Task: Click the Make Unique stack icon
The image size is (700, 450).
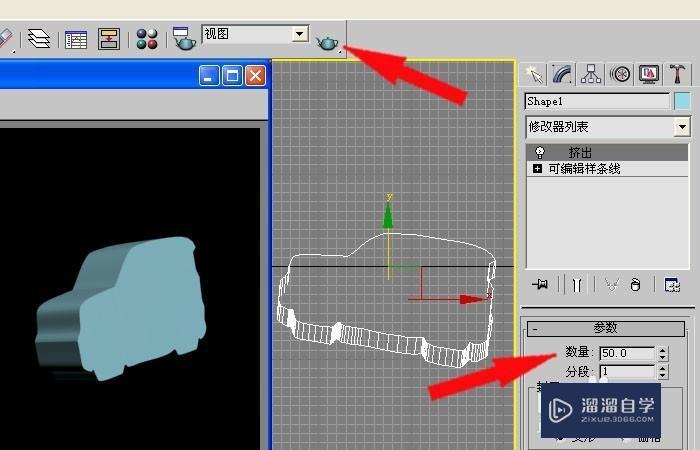Action: (x=612, y=284)
